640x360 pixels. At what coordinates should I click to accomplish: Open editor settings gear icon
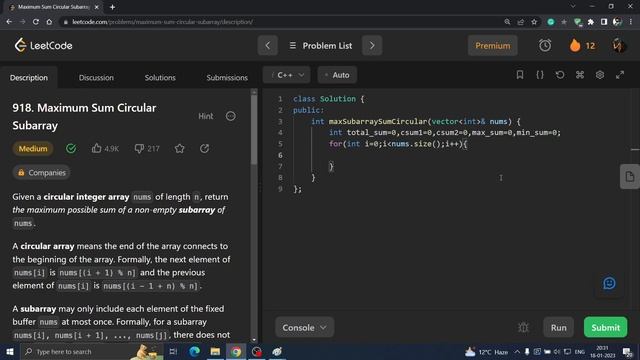(600, 75)
